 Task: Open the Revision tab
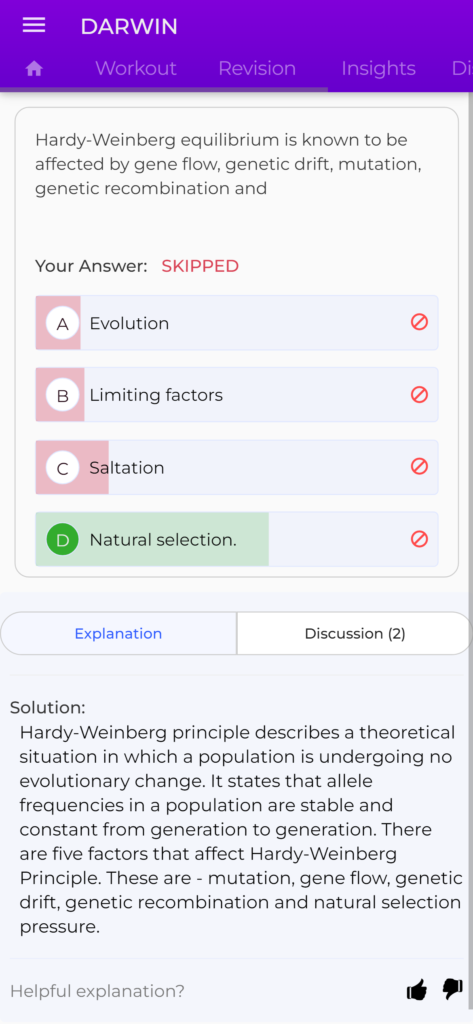click(x=257, y=69)
